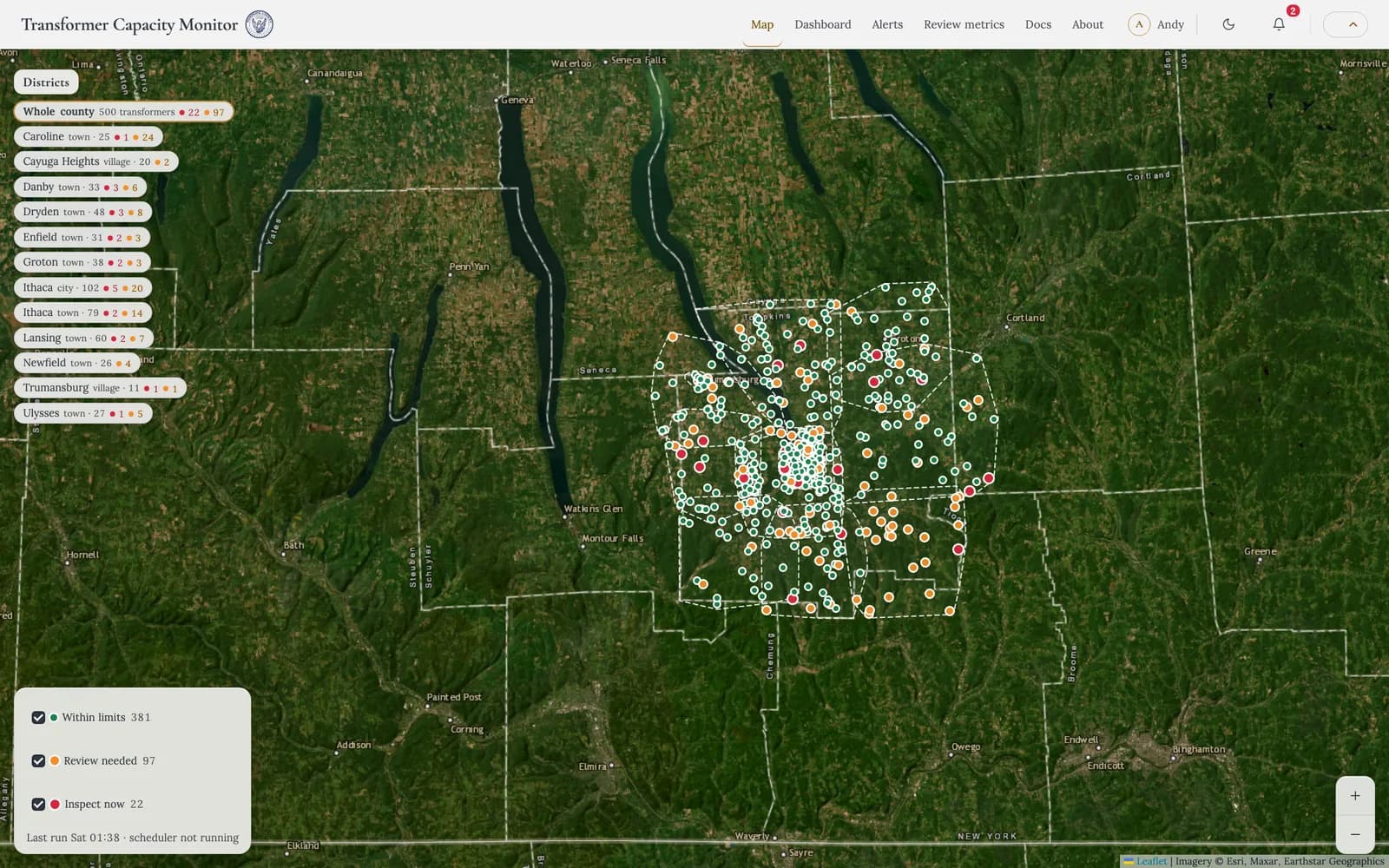The height and width of the screenshot is (868, 1389).
Task: Uncheck the Within limits checkbox
Action: click(38, 718)
